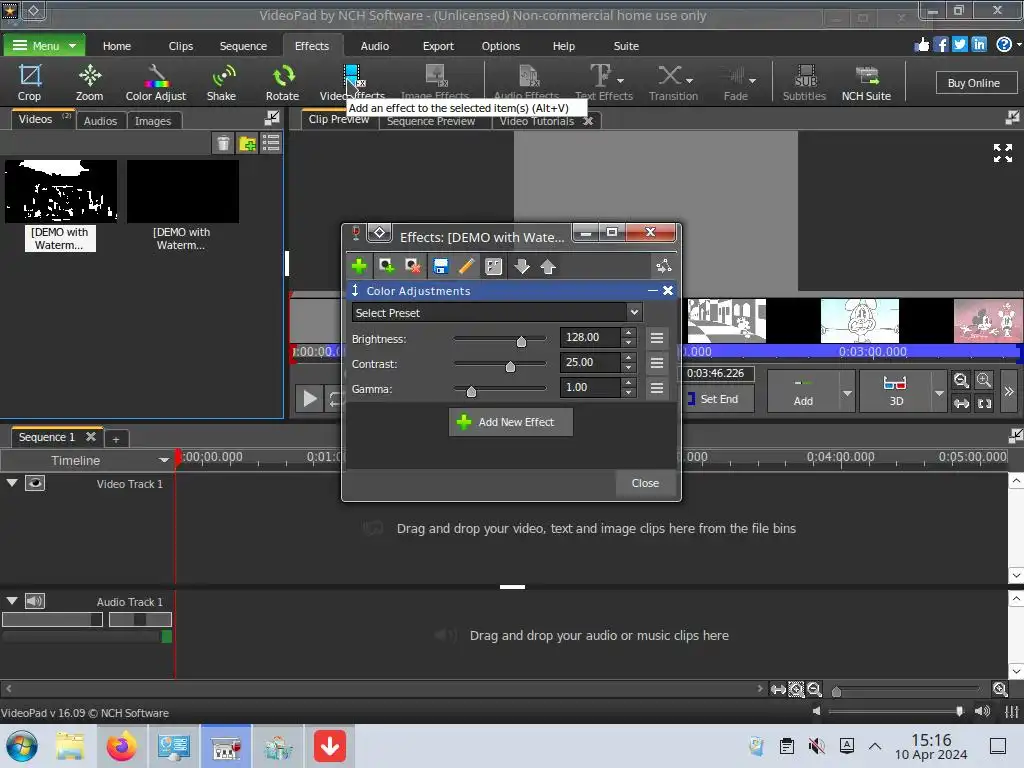
Task: Switch file bin to list view
Action: [271, 143]
